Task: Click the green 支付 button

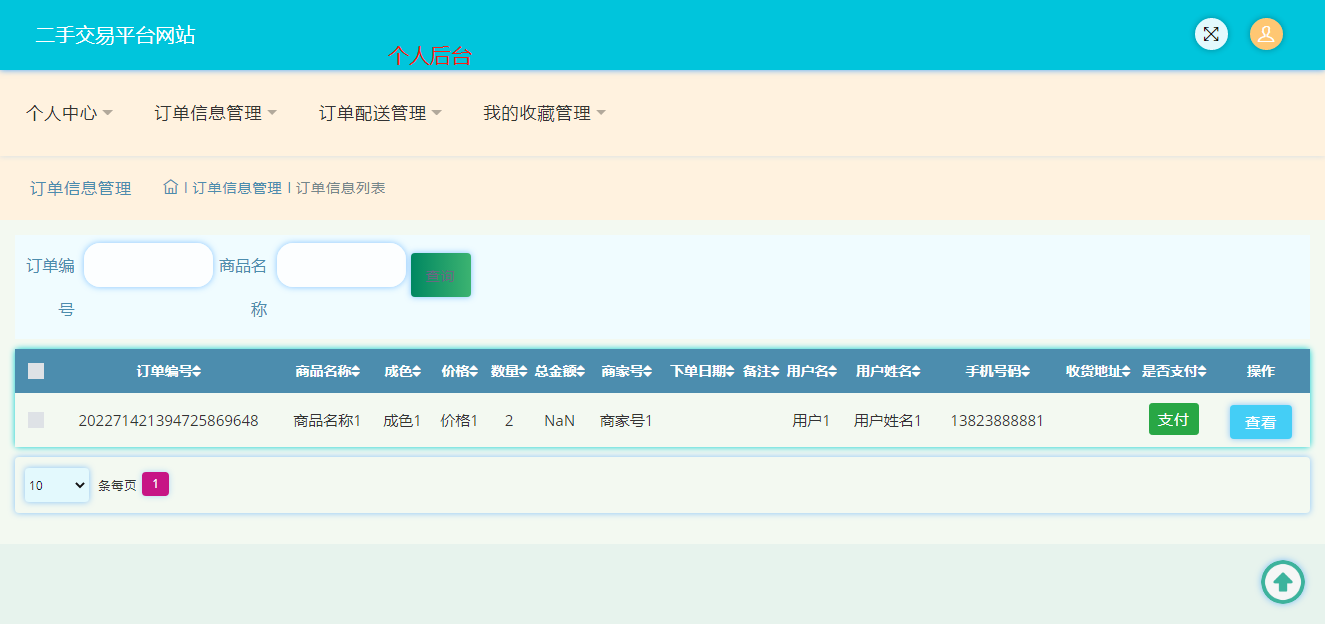Action: click(x=1173, y=419)
